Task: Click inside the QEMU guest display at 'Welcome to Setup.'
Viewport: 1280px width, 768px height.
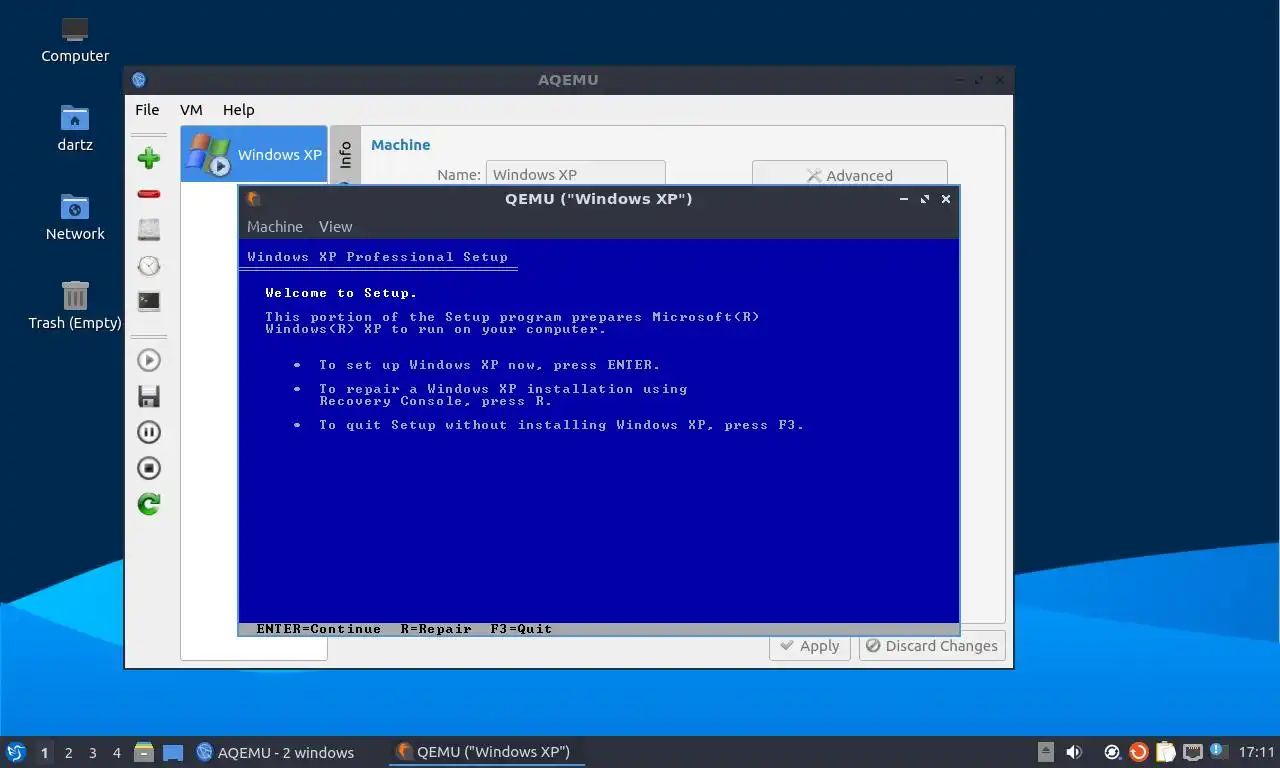Action: [341, 293]
